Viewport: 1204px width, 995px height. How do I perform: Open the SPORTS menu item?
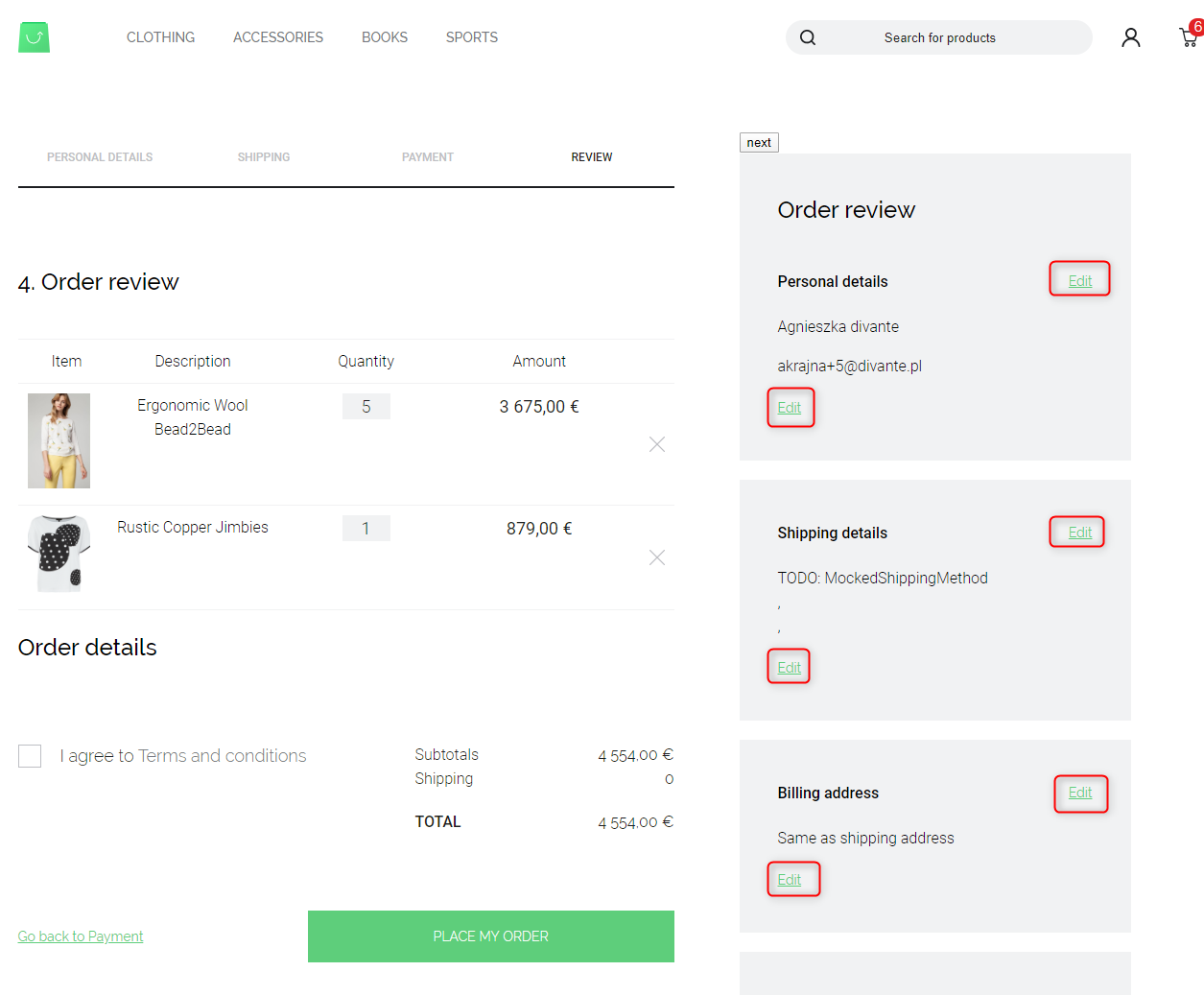click(x=471, y=37)
